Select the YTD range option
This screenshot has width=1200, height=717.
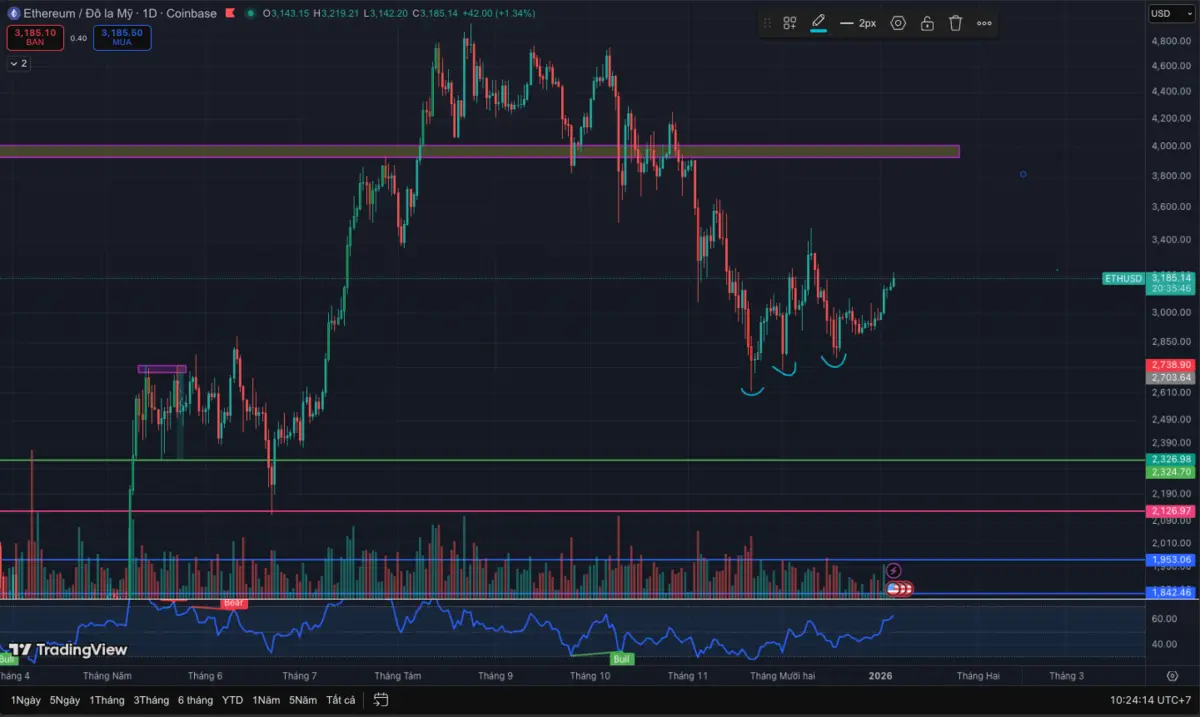tap(232, 700)
